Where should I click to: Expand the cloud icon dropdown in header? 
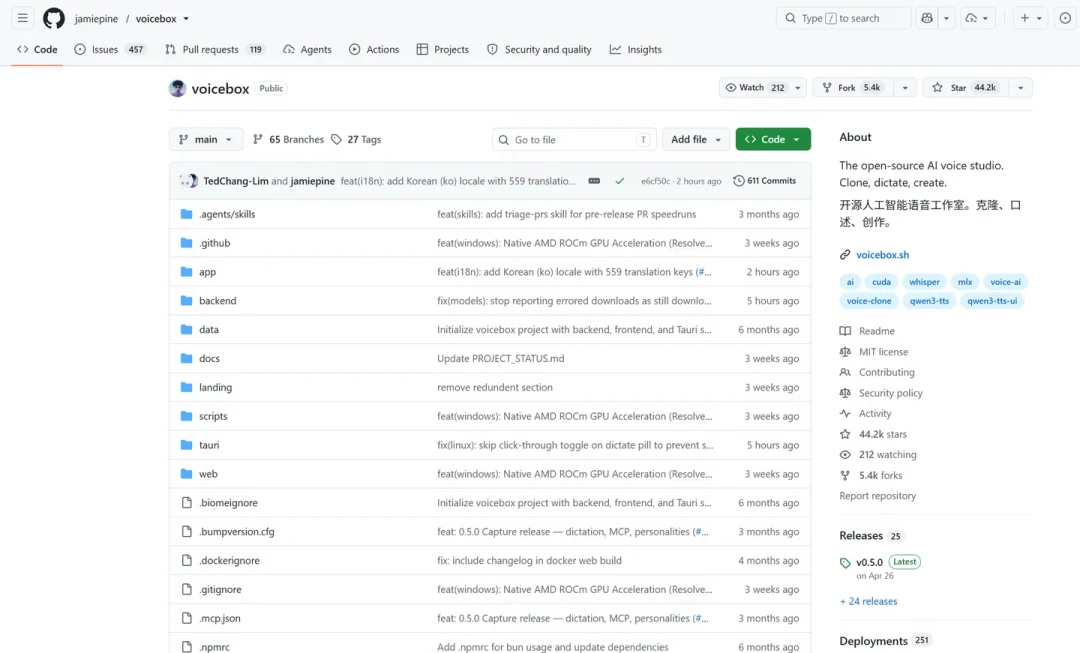coord(977,18)
